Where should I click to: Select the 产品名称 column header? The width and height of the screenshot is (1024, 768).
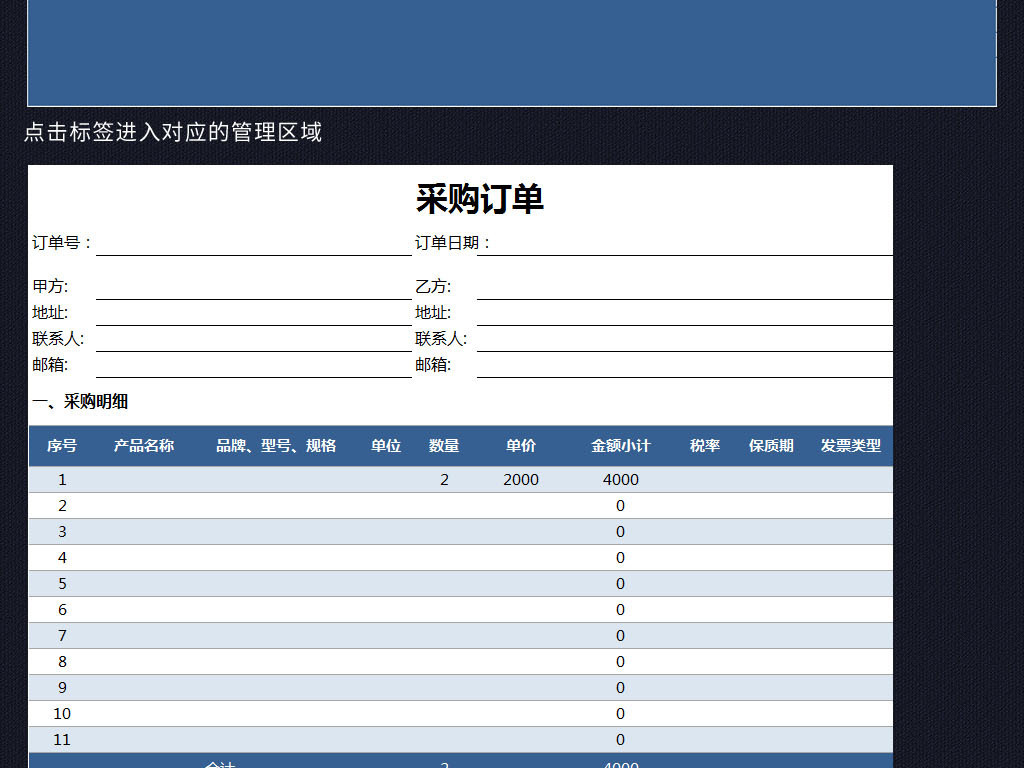tap(145, 446)
